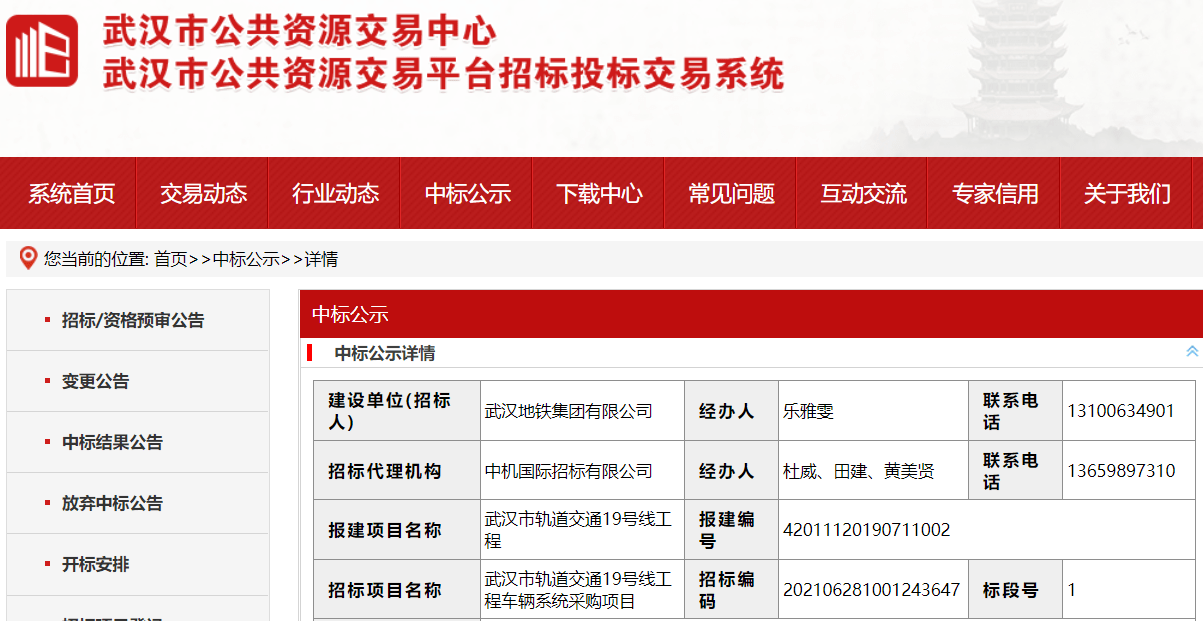Image resolution: width=1203 pixels, height=621 pixels.
Task: Click the 中机国际招标有限公司 cell
Action: pyautogui.click(x=582, y=471)
